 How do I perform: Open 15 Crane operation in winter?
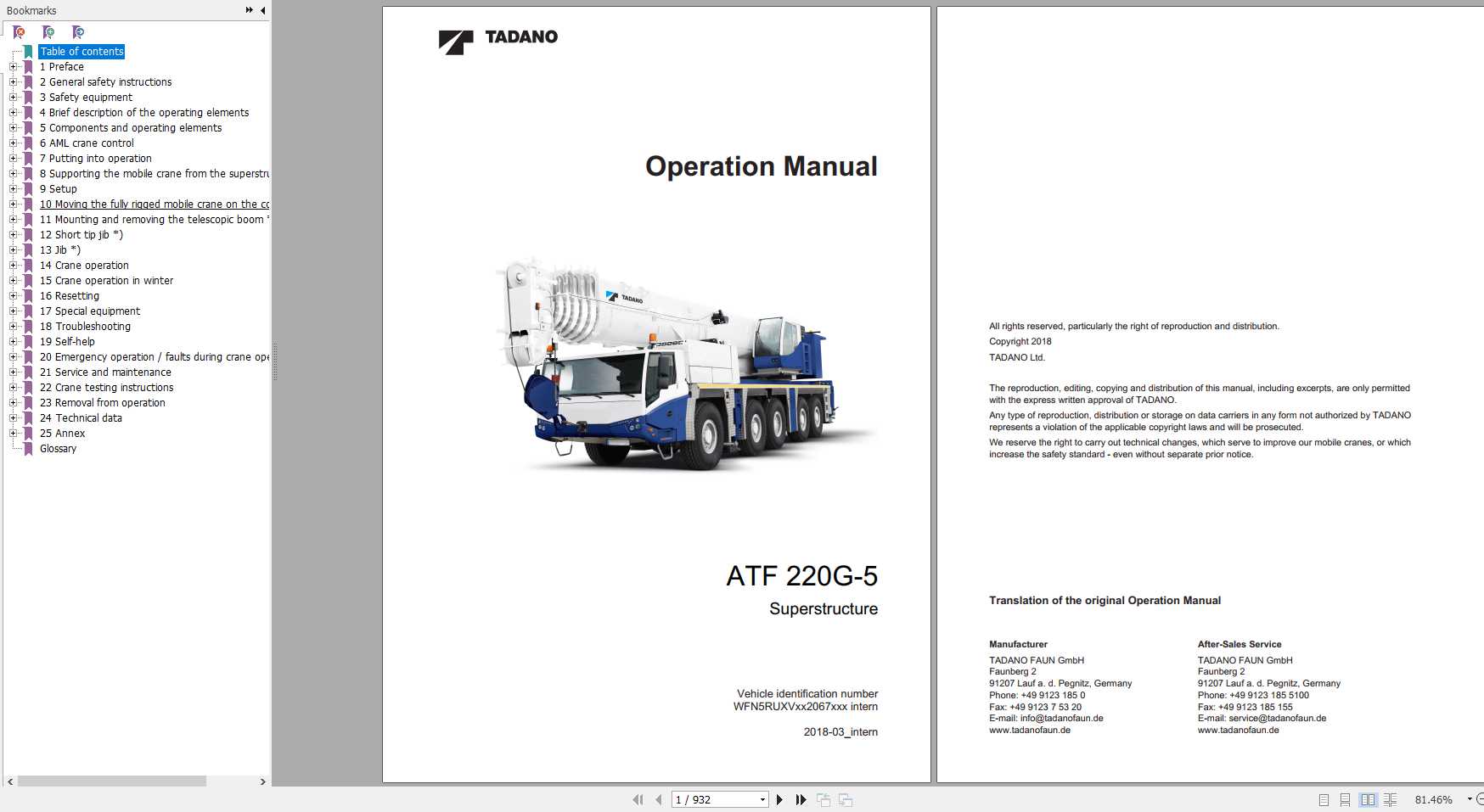pyautogui.click(x=106, y=281)
